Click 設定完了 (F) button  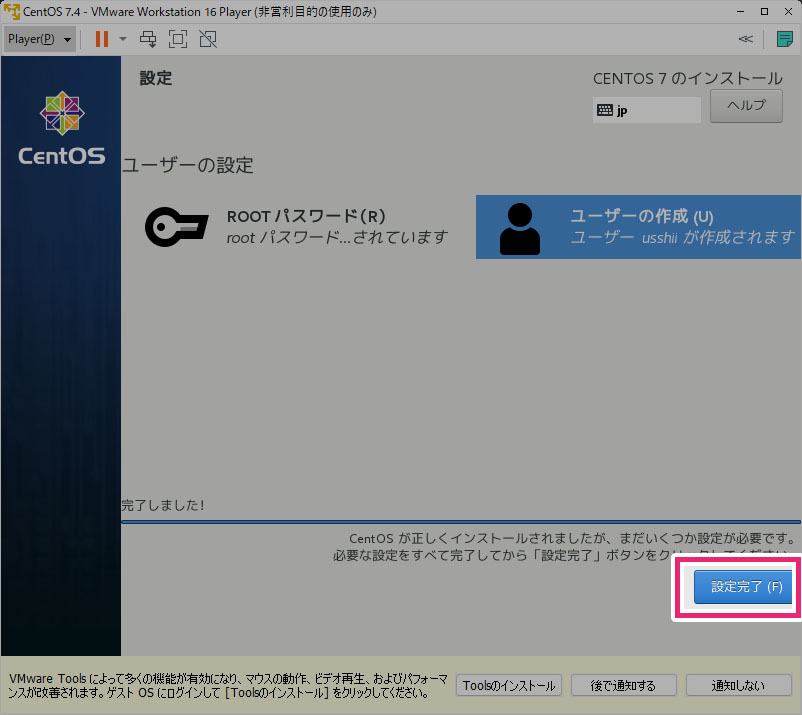coord(743,587)
